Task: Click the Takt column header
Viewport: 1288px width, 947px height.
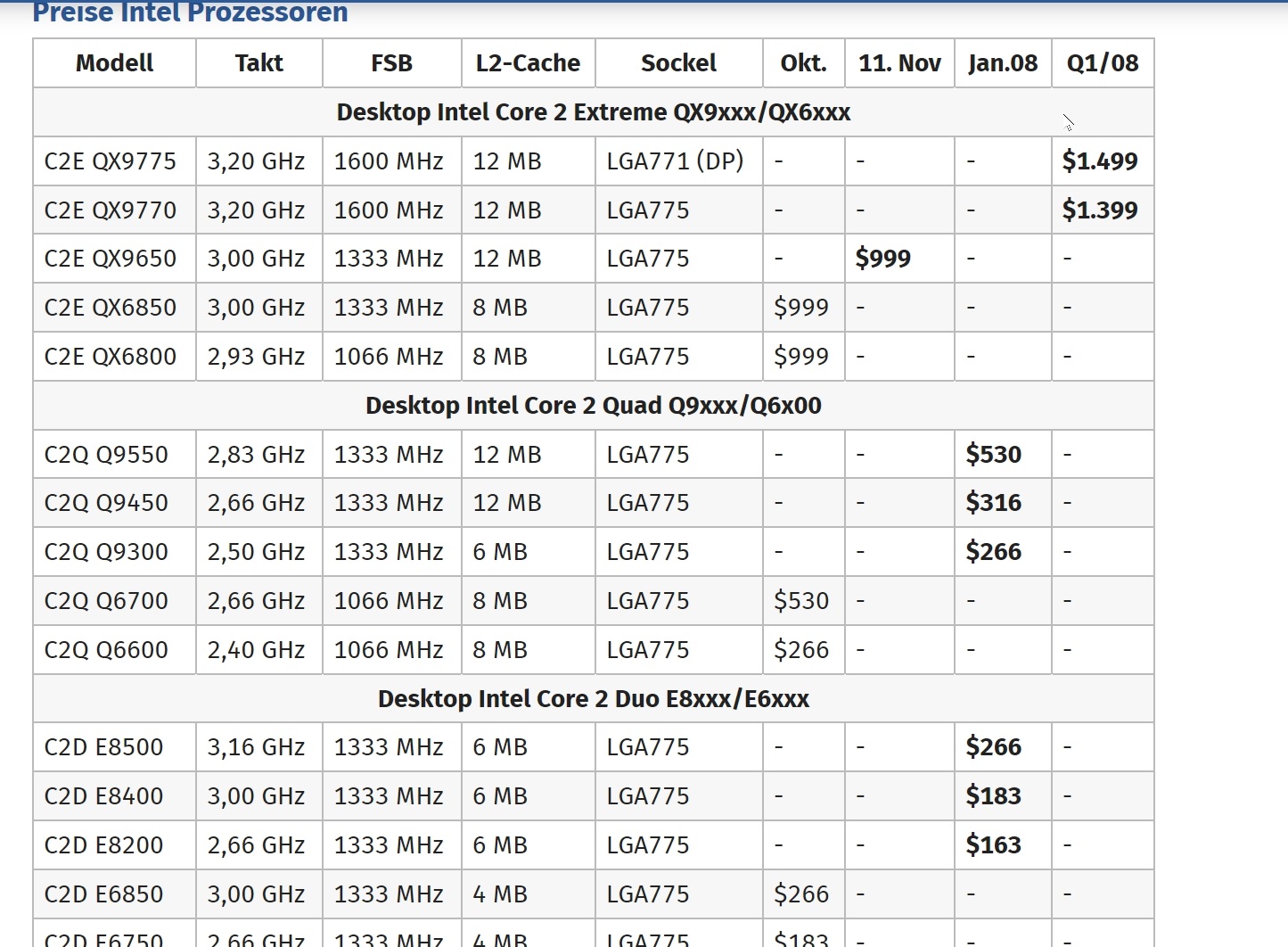Action: click(258, 63)
